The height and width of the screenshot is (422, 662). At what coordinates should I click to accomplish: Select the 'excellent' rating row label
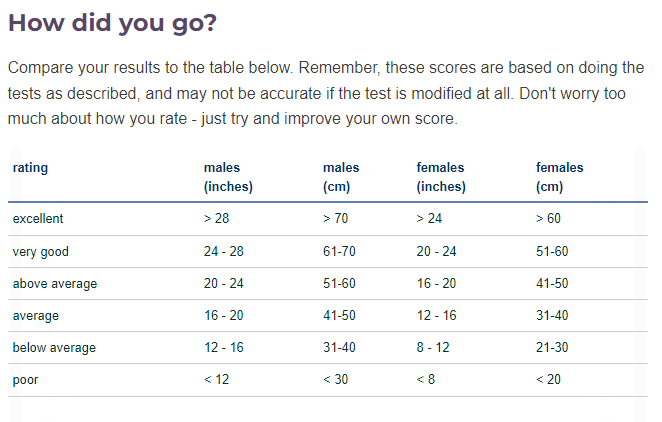[38, 218]
